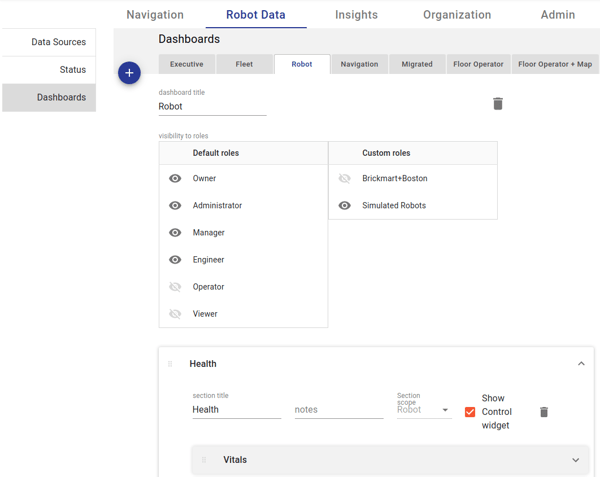Click the 'visibility to roles' label

coord(183,136)
